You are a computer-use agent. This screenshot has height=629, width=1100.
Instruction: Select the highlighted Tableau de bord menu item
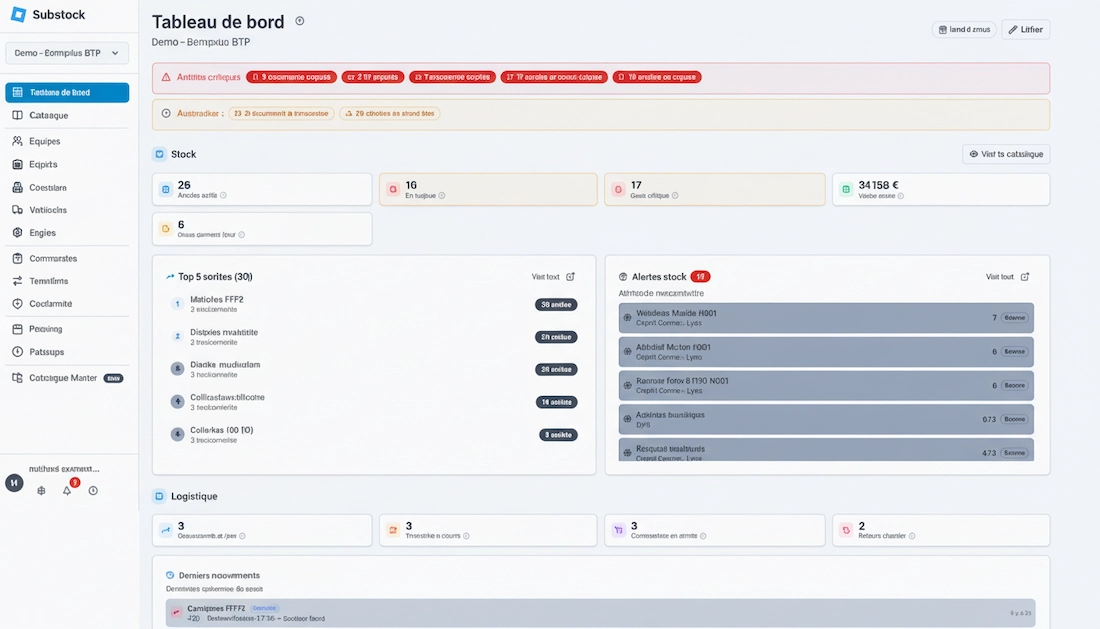67,92
